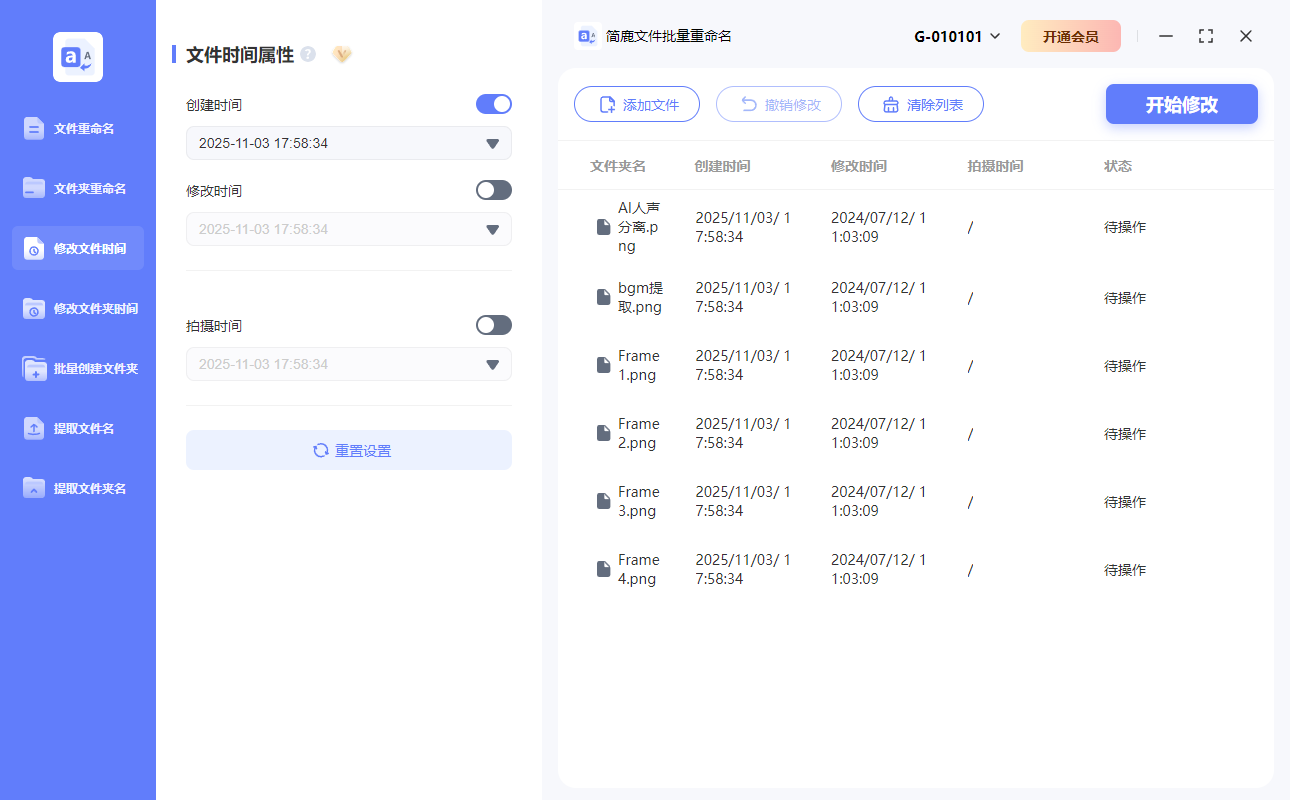Disable the 创建时间 toggle
The height and width of the screenshot is (800, 1290).
pos(493,104)
